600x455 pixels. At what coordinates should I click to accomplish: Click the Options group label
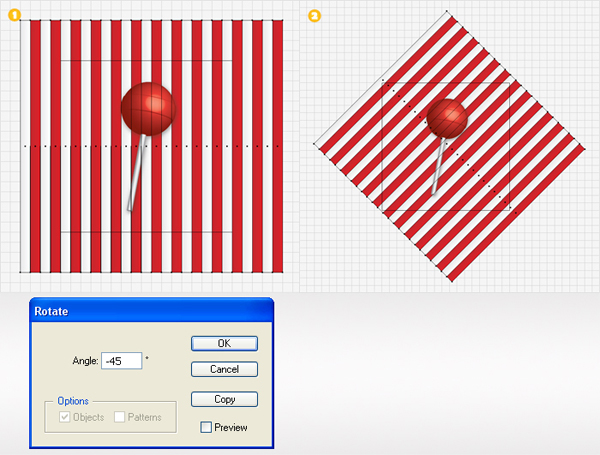point(73,401)
